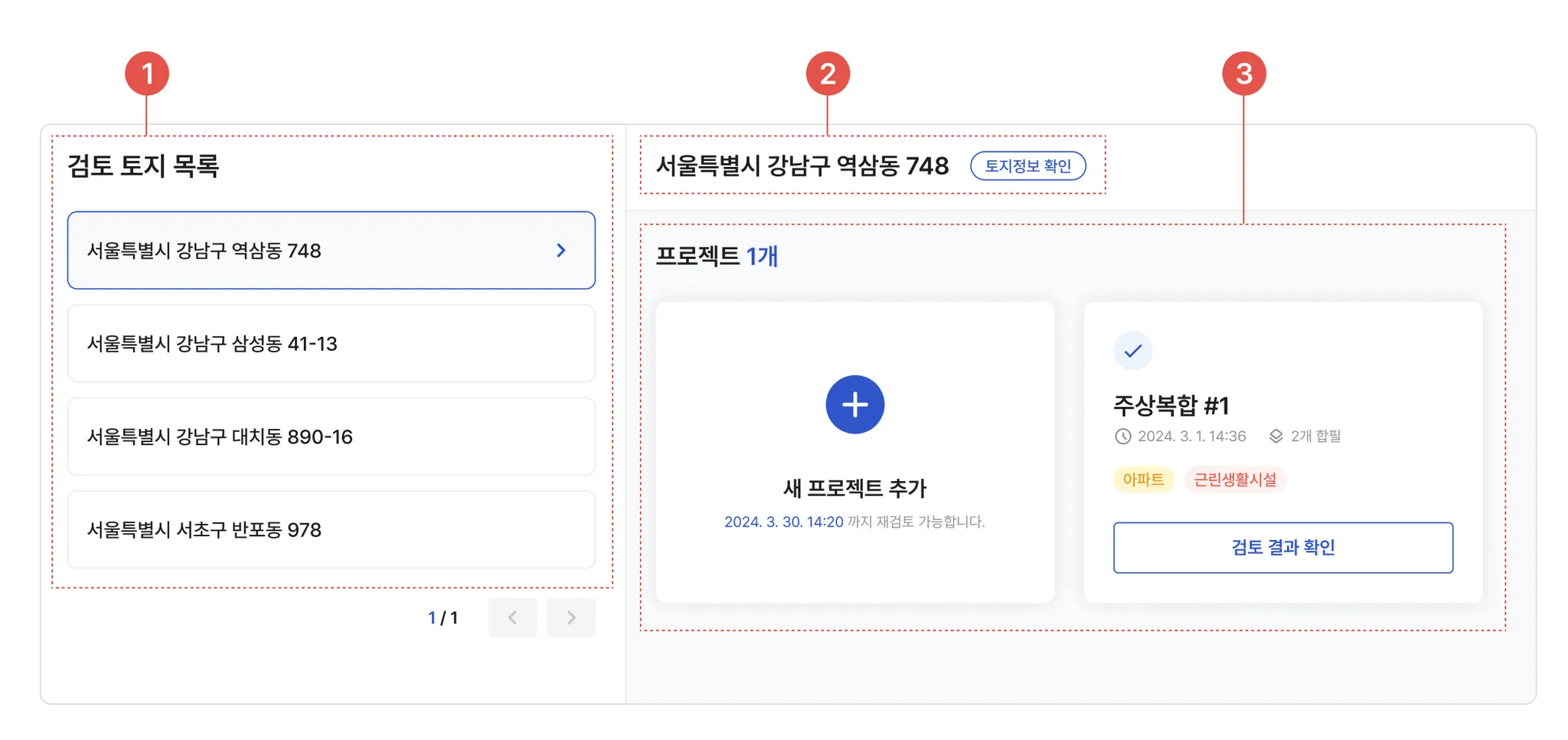Expand 역삼동 748 item via chevron arrow
Screen dimensions: 1568x740
[561, 250]
